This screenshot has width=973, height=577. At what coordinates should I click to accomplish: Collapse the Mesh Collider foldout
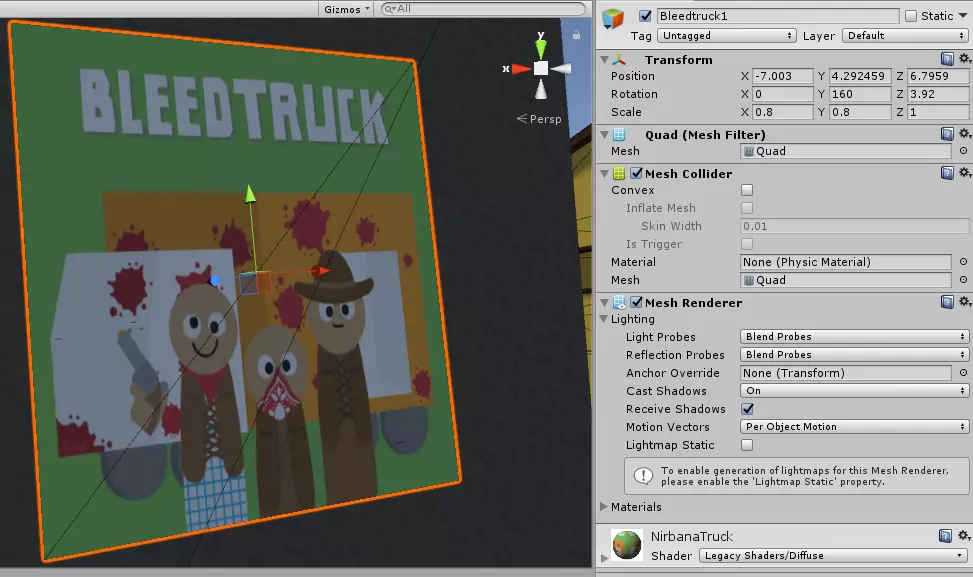click(x=604, y=174)
